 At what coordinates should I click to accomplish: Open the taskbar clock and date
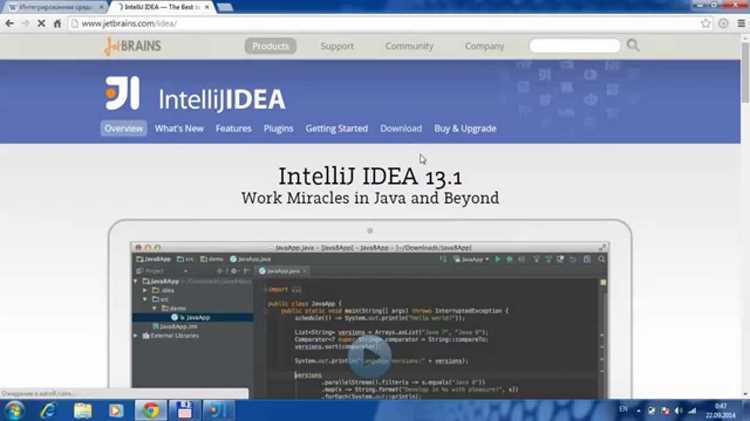[x=720, y=410]
